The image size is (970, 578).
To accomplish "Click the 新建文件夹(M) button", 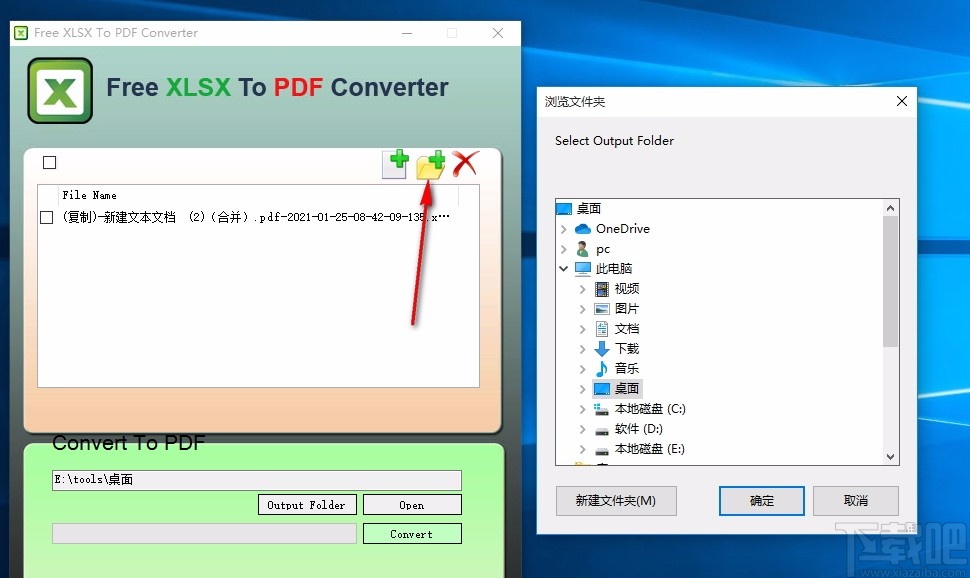I will click(x=616, y=501).
